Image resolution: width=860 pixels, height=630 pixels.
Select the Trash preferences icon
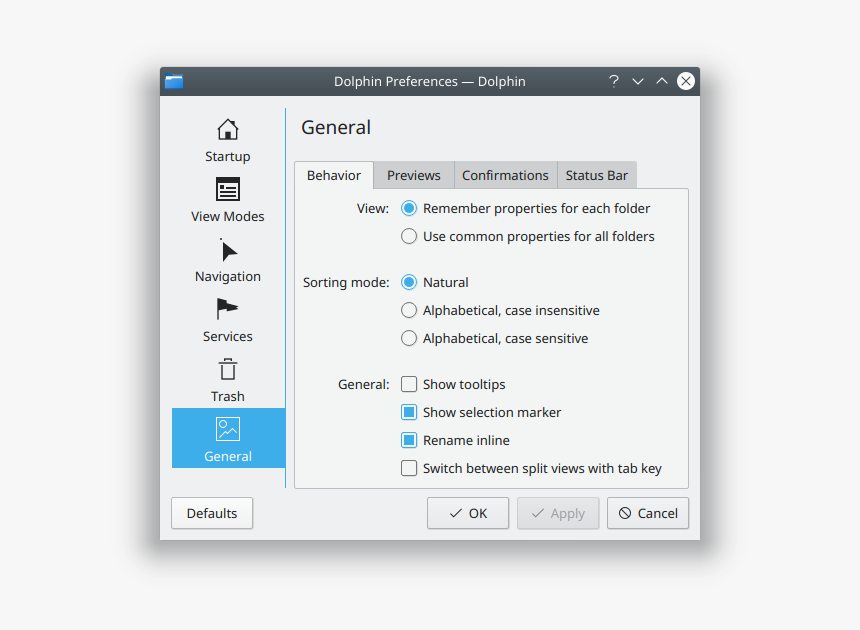pos(227,380)
